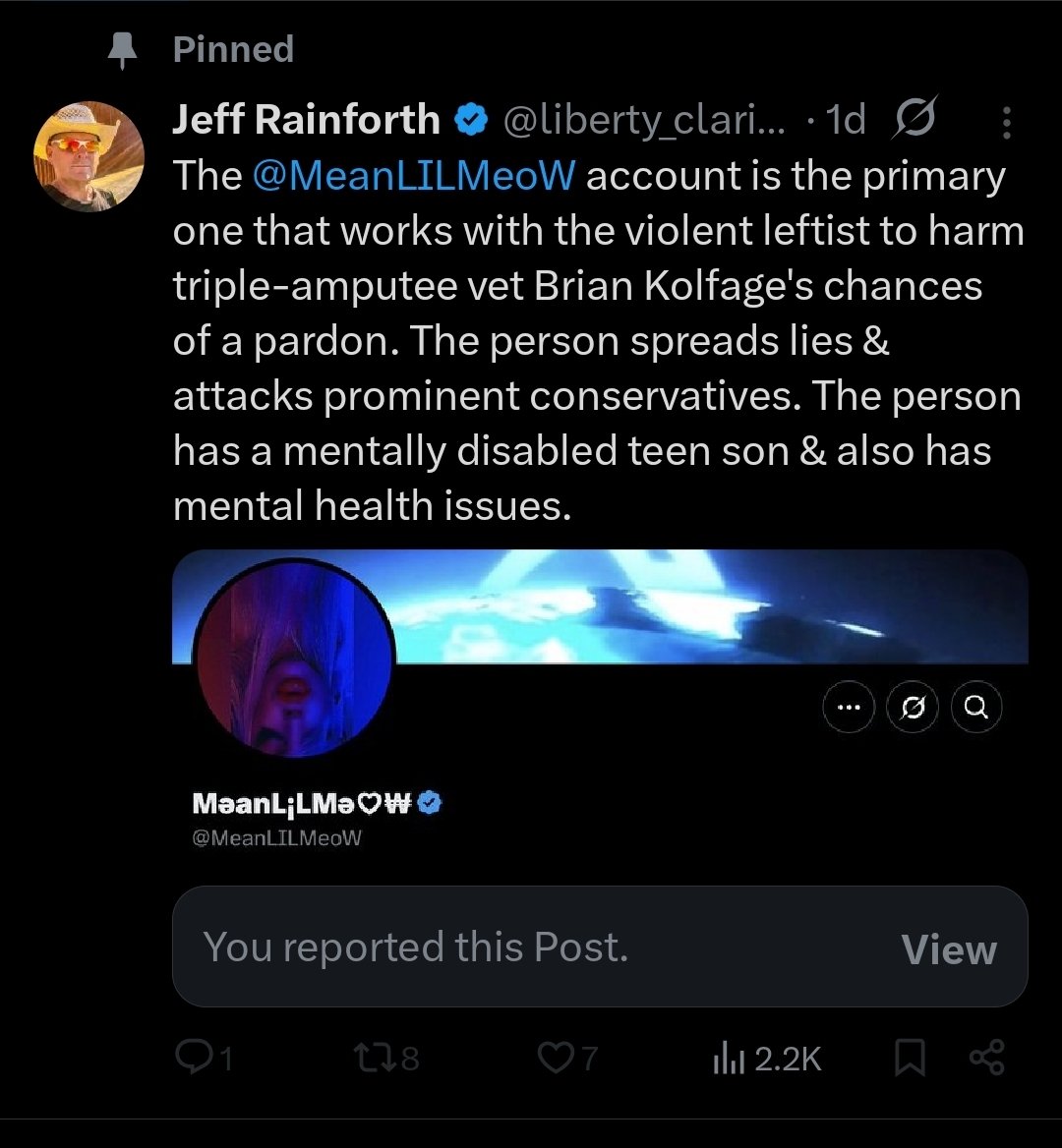The height and width of the screenshot is (1148, 1062).
Task: Click the pinned pushpin icon
Action: coord(122,50)
